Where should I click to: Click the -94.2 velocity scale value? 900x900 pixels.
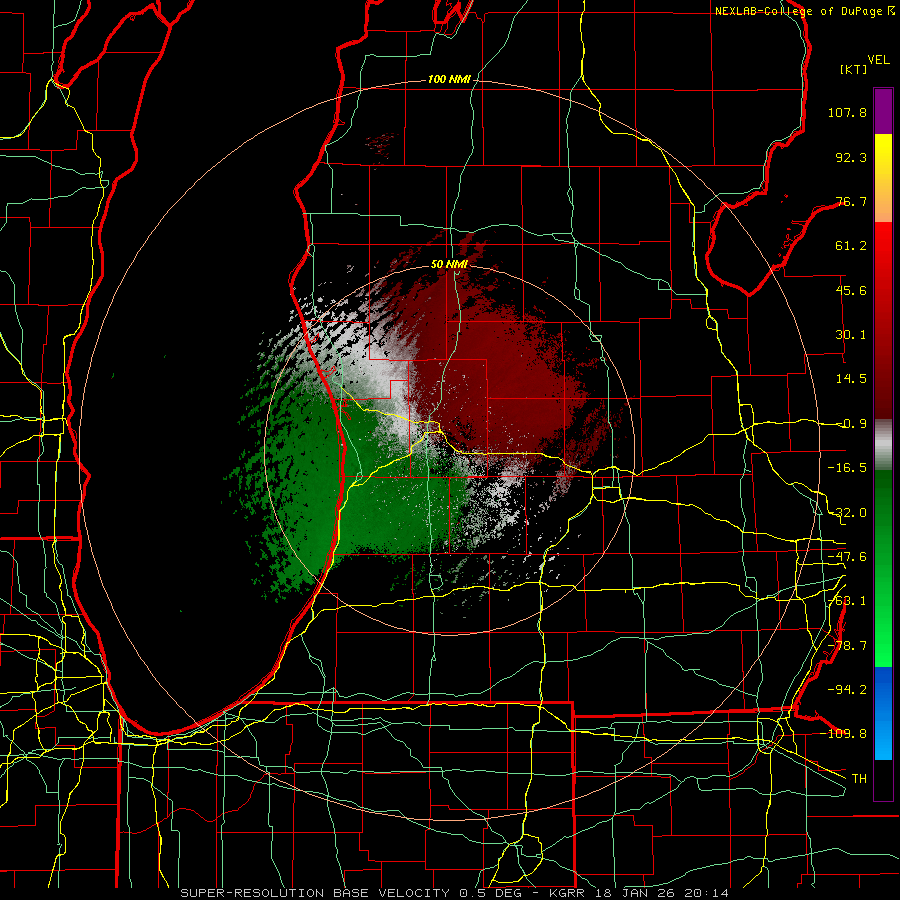[x=847, y=690]
